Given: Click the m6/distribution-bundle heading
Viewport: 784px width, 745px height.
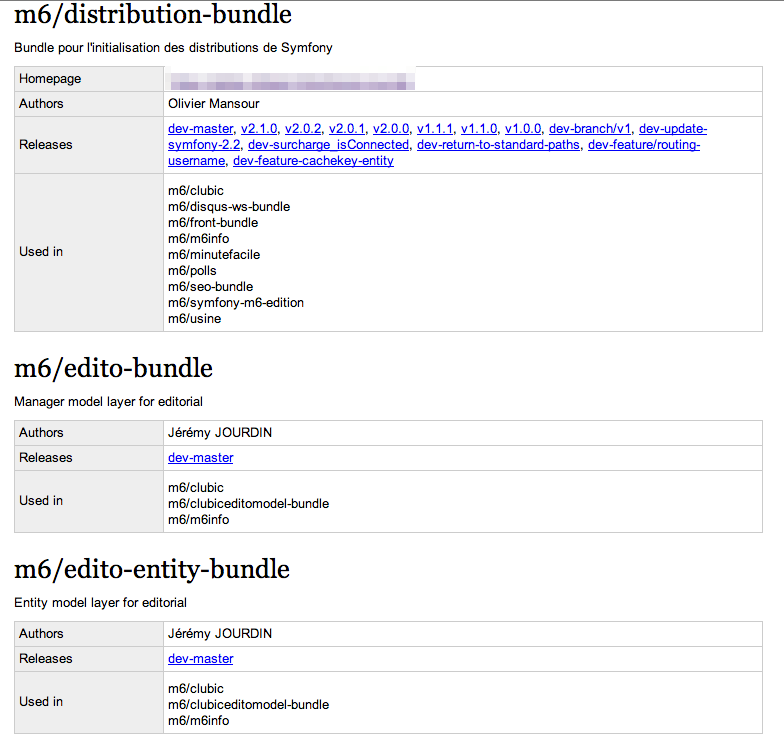Looking at the screenshot, I should pos(153,14).
